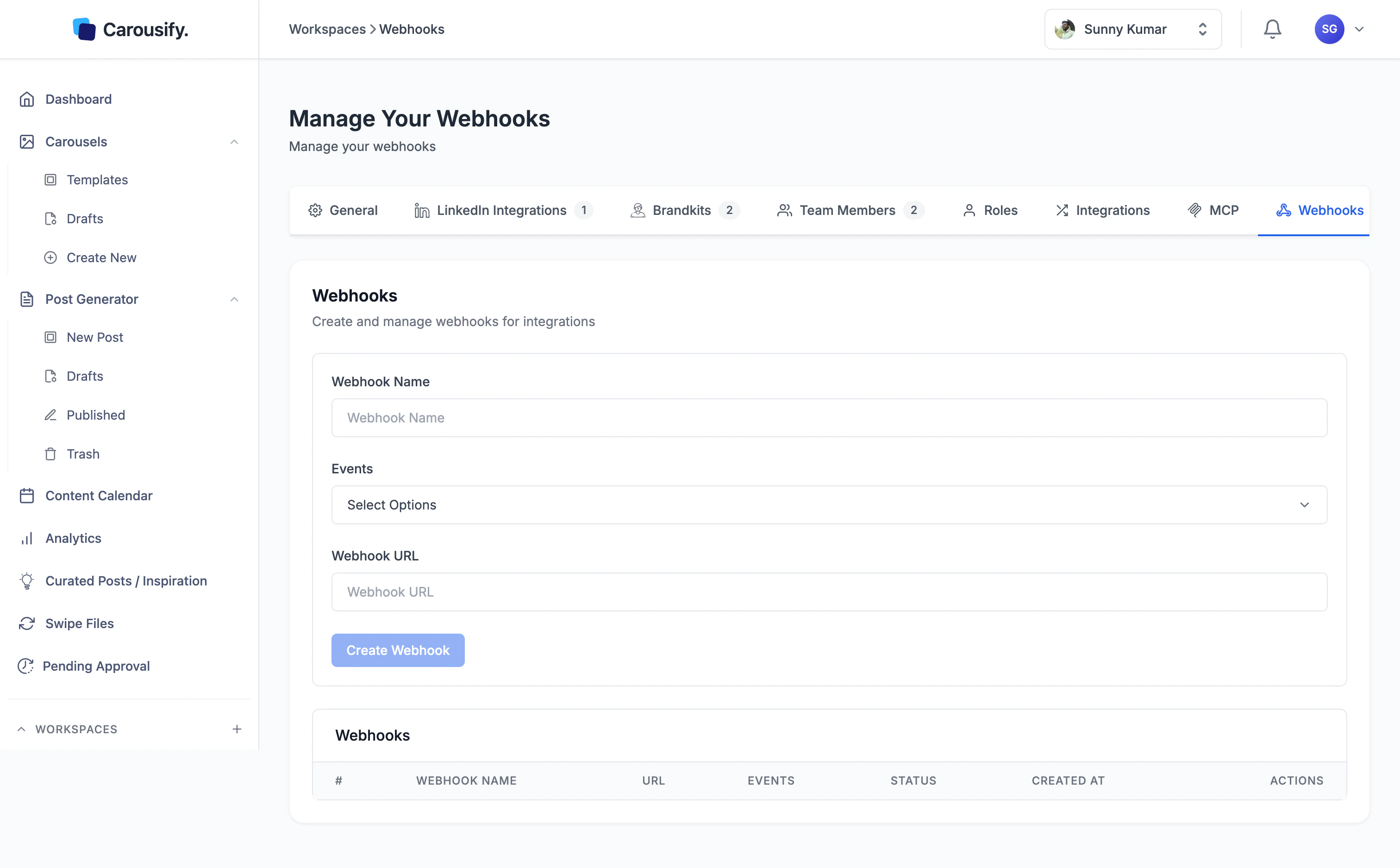Click the Roles person icon
1400x868 pixels.
point(969,211)
